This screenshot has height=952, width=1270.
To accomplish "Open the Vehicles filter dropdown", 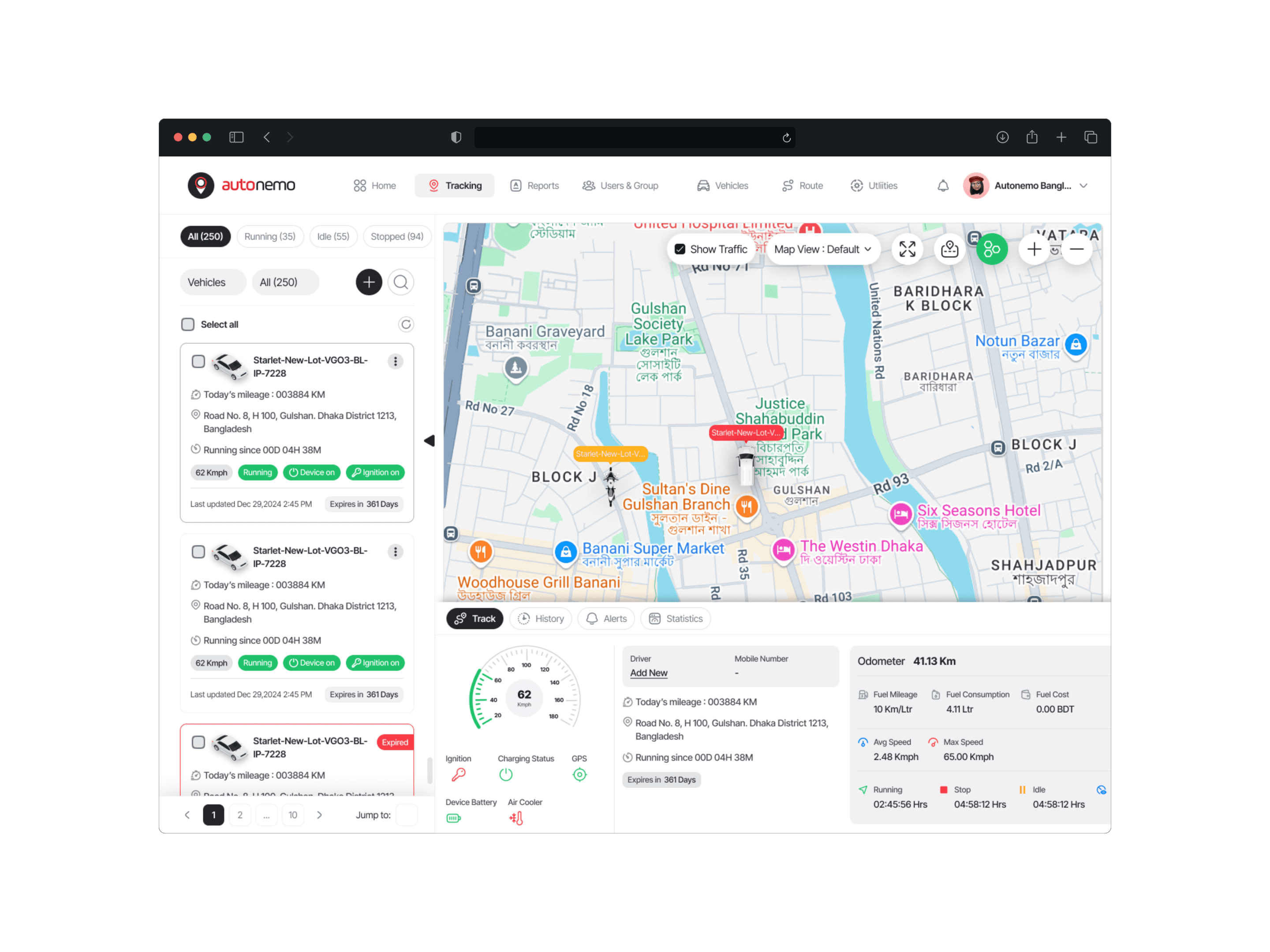I will (213, 282).
